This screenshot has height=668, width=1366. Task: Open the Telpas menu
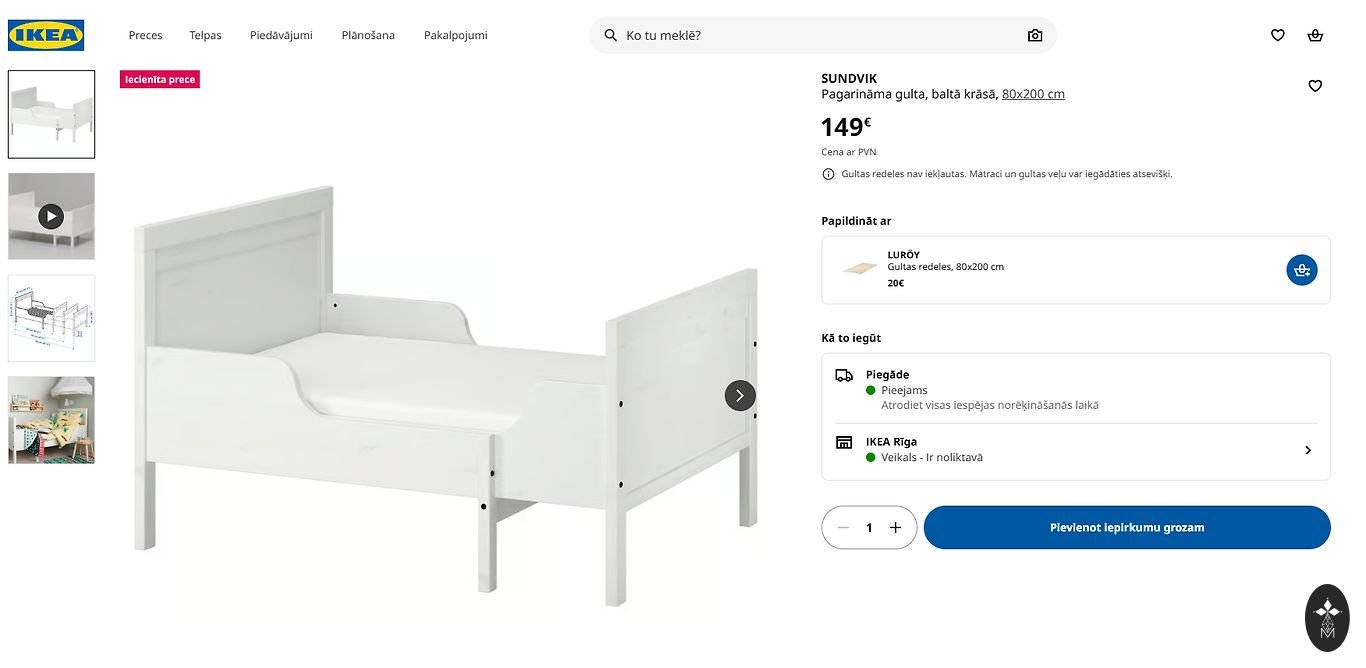click(205, 35)
